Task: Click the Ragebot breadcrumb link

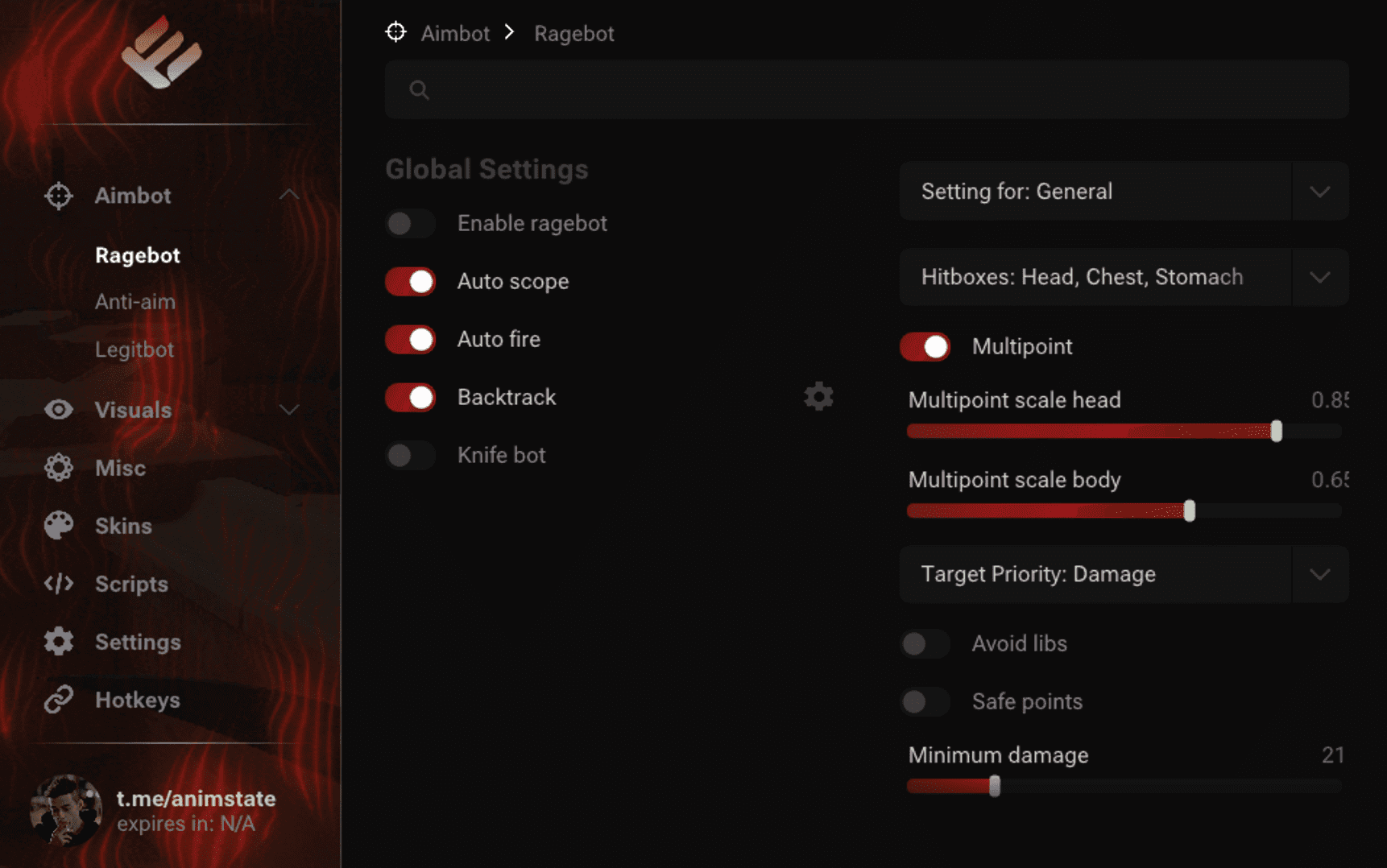Action: click(573, 33)
